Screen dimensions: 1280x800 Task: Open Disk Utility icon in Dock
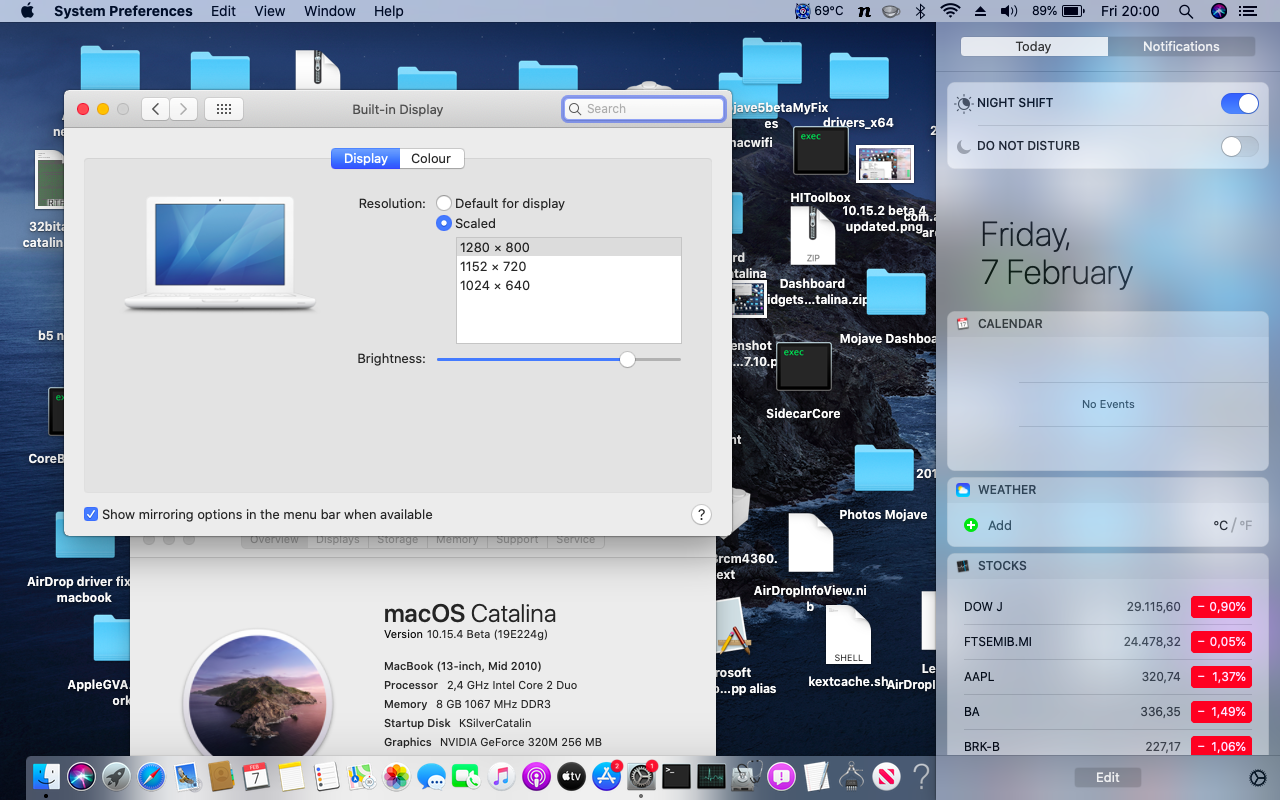pos(746,775)
